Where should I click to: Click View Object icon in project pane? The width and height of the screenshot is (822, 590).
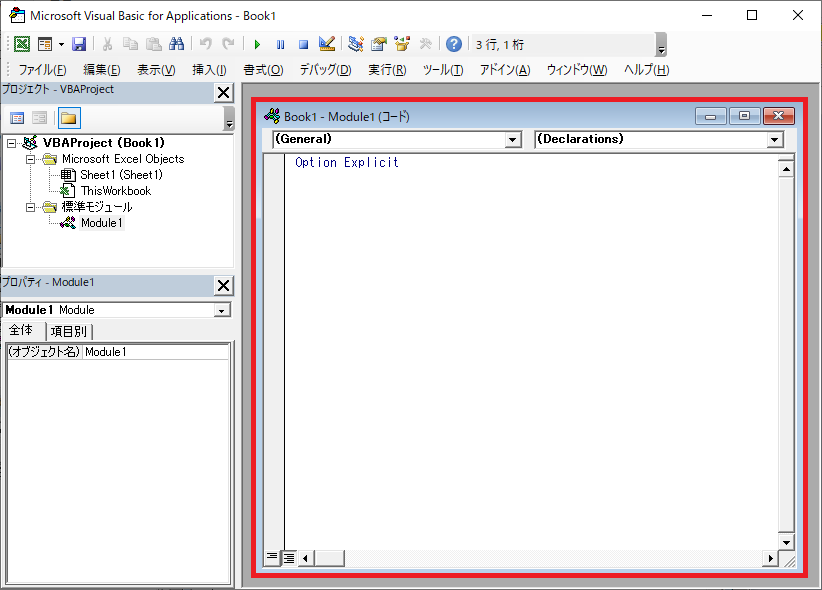[39, 118]
